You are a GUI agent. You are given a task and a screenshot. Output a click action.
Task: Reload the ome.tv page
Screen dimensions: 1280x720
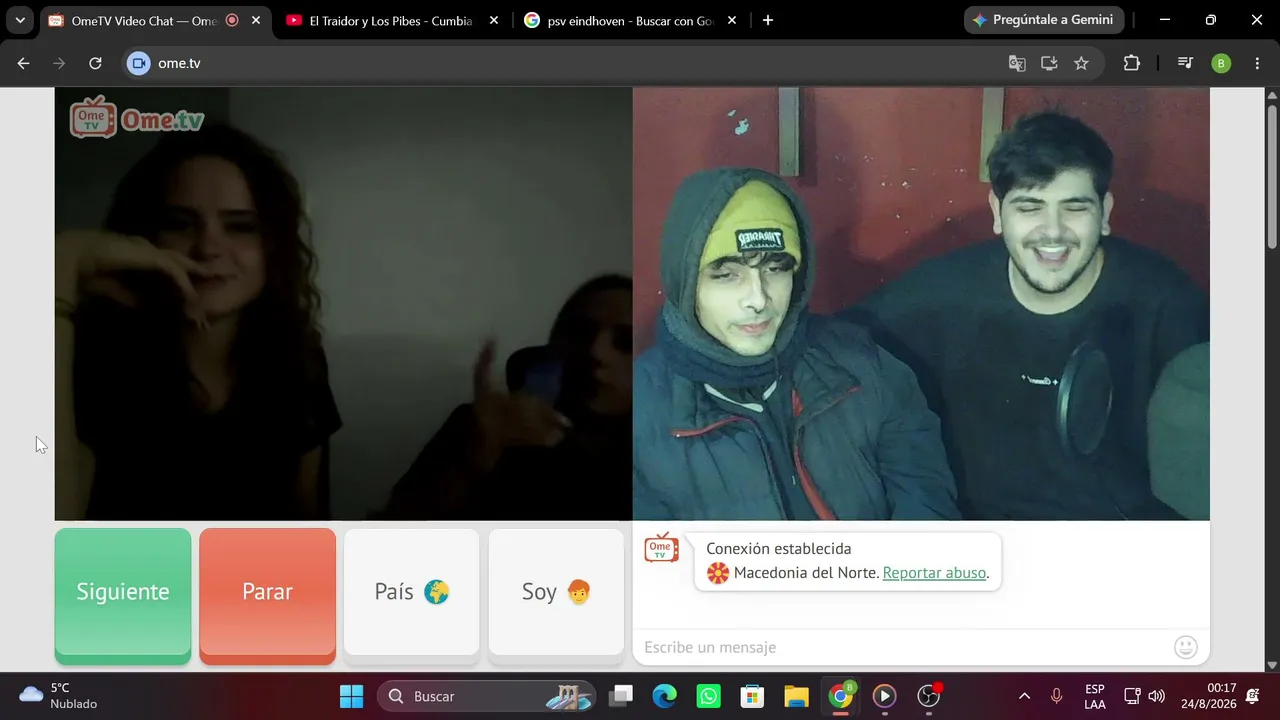95,63
